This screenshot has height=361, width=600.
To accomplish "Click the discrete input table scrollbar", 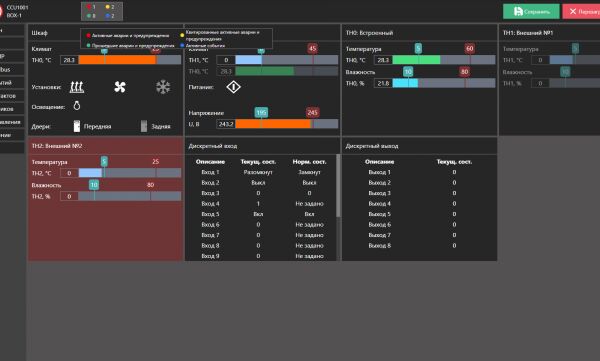I will (x=338, y=186).
